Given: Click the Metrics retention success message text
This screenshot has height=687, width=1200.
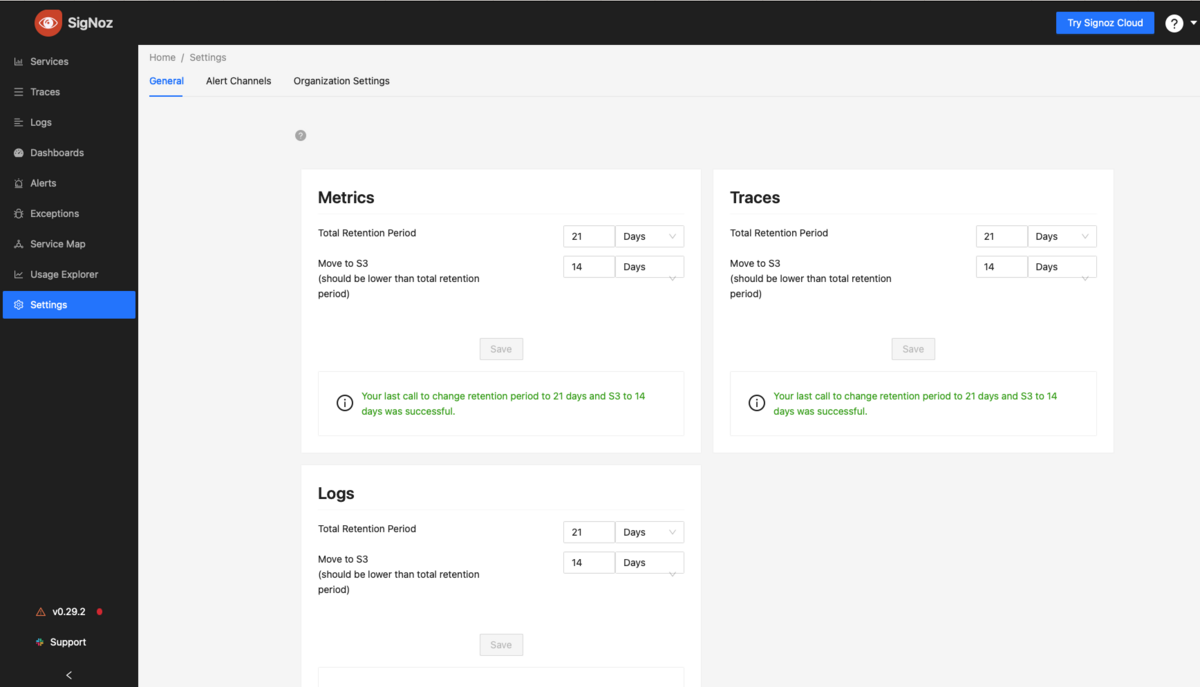Looking at the screenshot, I should point(503,404).
